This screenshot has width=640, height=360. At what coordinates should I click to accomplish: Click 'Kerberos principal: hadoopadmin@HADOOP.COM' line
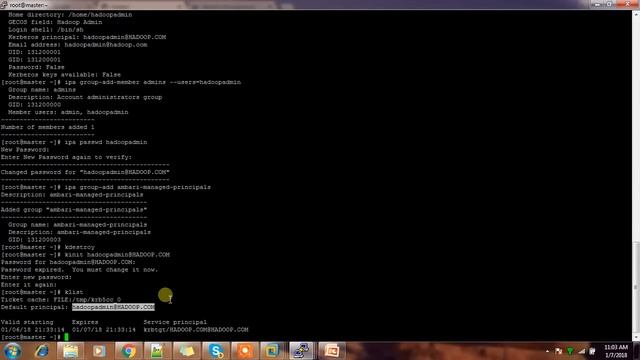[87, 37]
